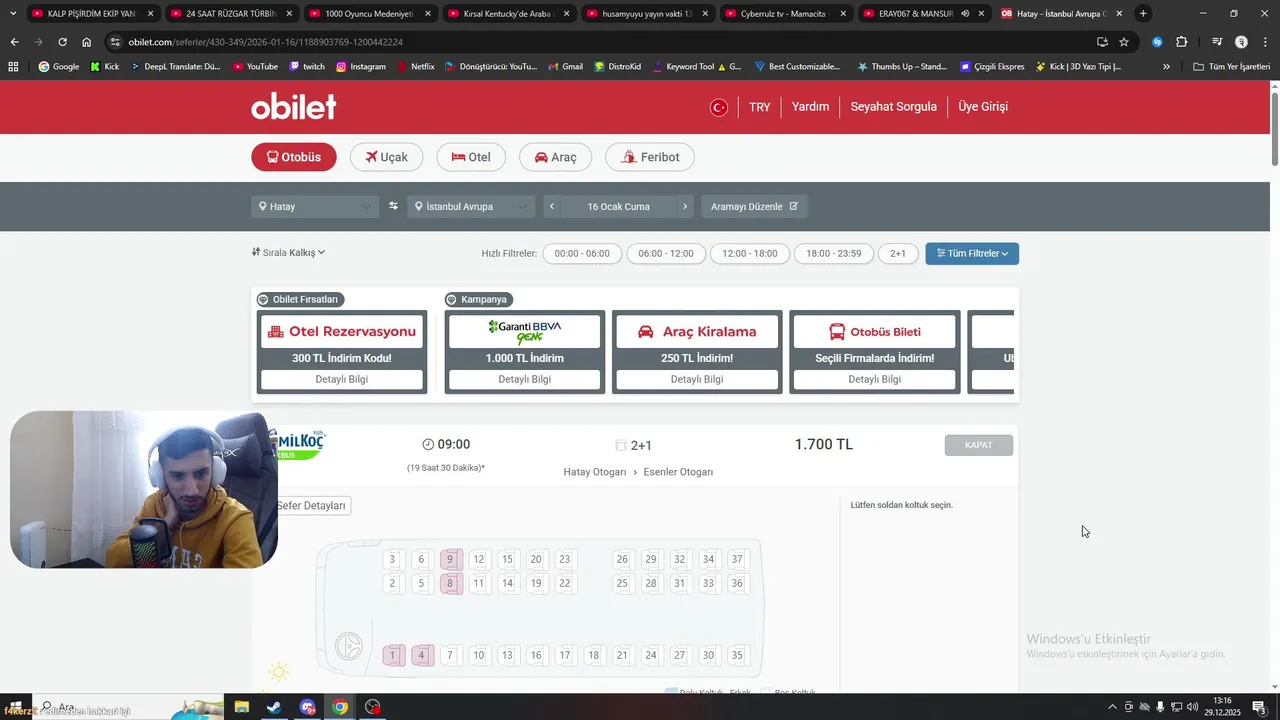
Task: Select seat 12 on the bus
Action: [x=479, y=560]
